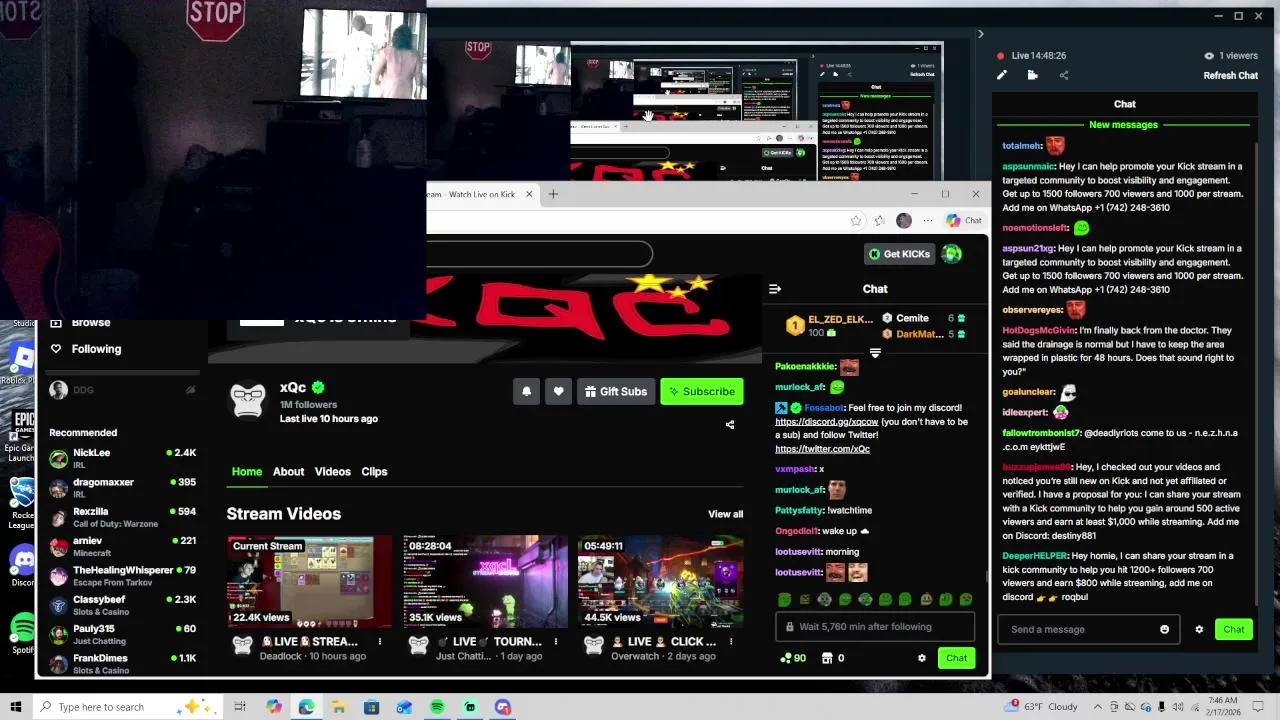Expand the gift leaderboard in browser chat

[875, 353]
